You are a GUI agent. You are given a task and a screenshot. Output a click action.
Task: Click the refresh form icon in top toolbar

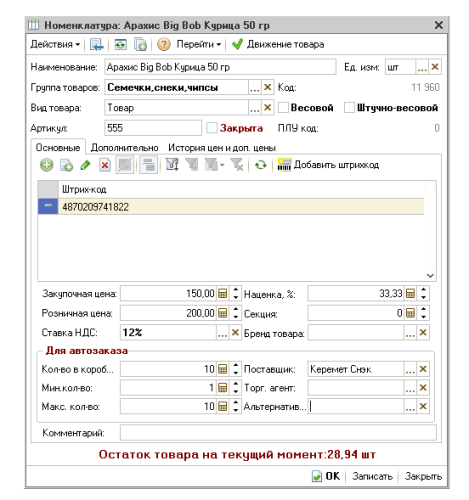pos(120,44)
